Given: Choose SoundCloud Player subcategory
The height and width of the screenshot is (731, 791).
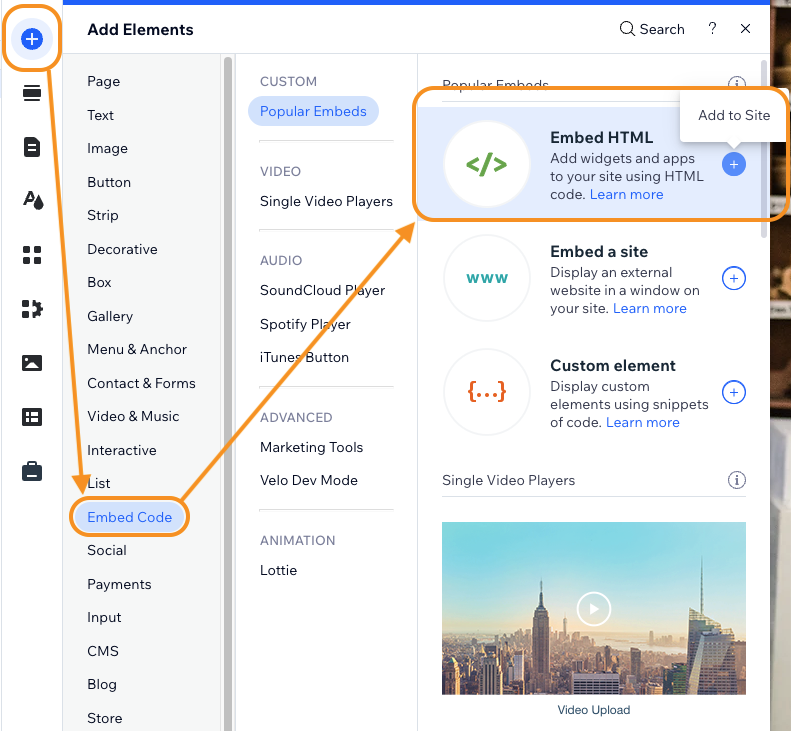Looking at the screenshot, I should 322,290.
